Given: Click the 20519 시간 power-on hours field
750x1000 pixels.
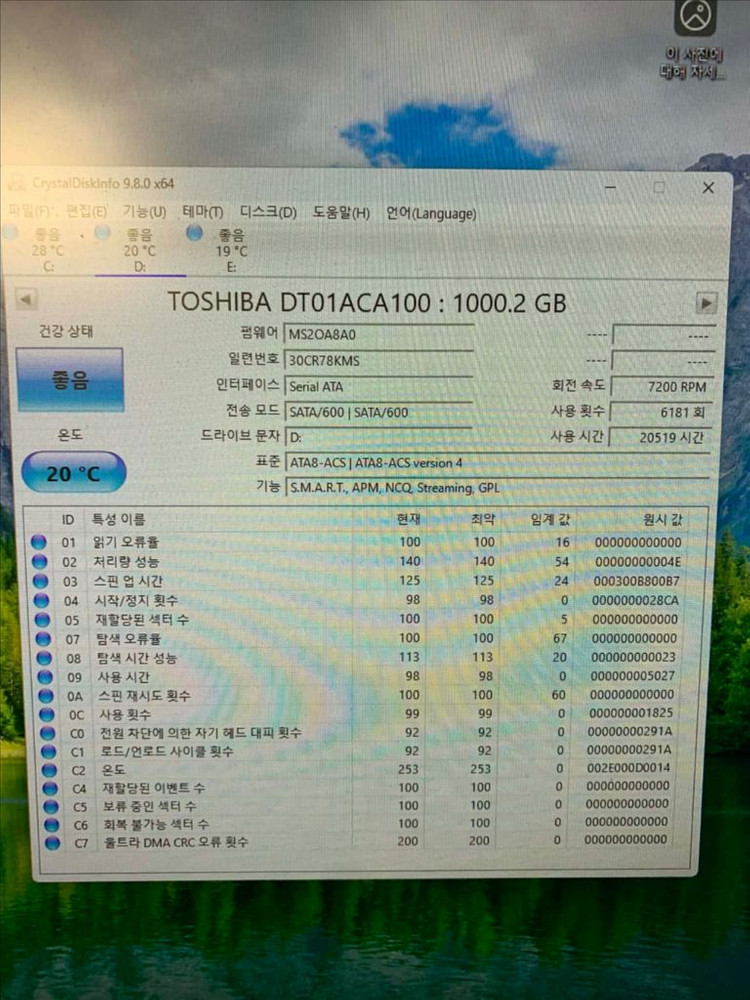Looking at the screenshot, I should coord(659,438).
